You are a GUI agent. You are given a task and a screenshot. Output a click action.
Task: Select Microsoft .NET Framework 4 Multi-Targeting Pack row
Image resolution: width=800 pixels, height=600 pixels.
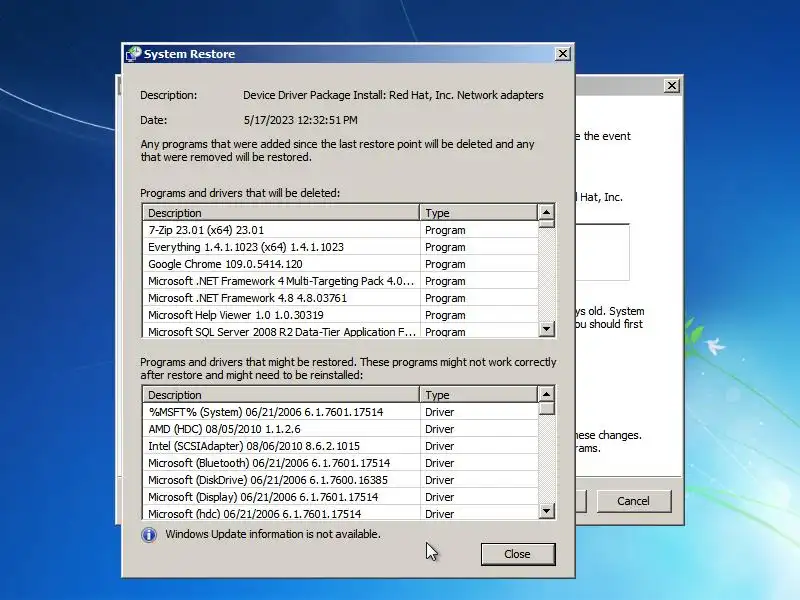click(x=341, y=281)
